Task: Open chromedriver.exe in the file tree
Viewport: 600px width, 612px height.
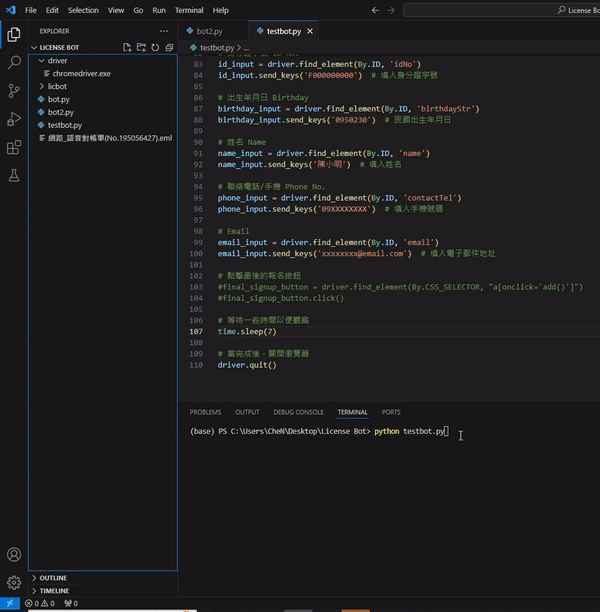Action: pos(102,74)
